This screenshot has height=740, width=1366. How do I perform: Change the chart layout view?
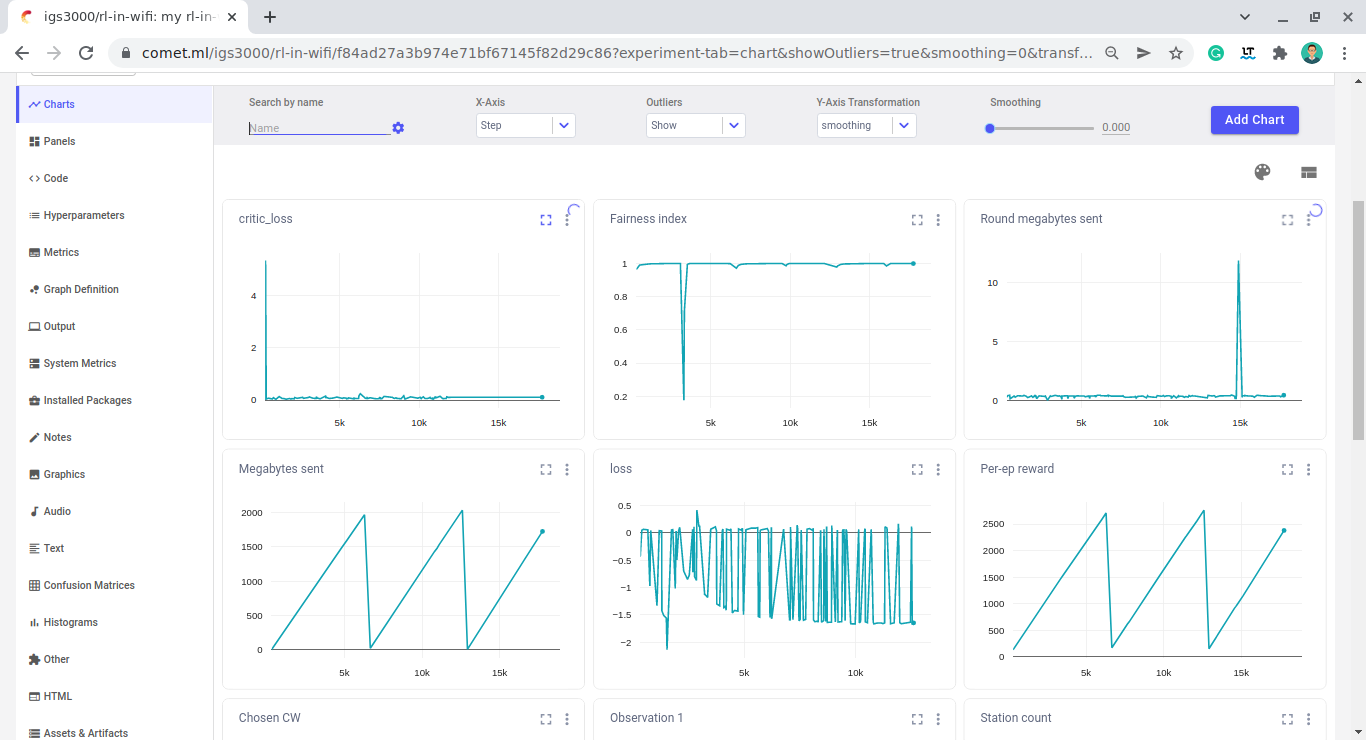coord(1309,172)
